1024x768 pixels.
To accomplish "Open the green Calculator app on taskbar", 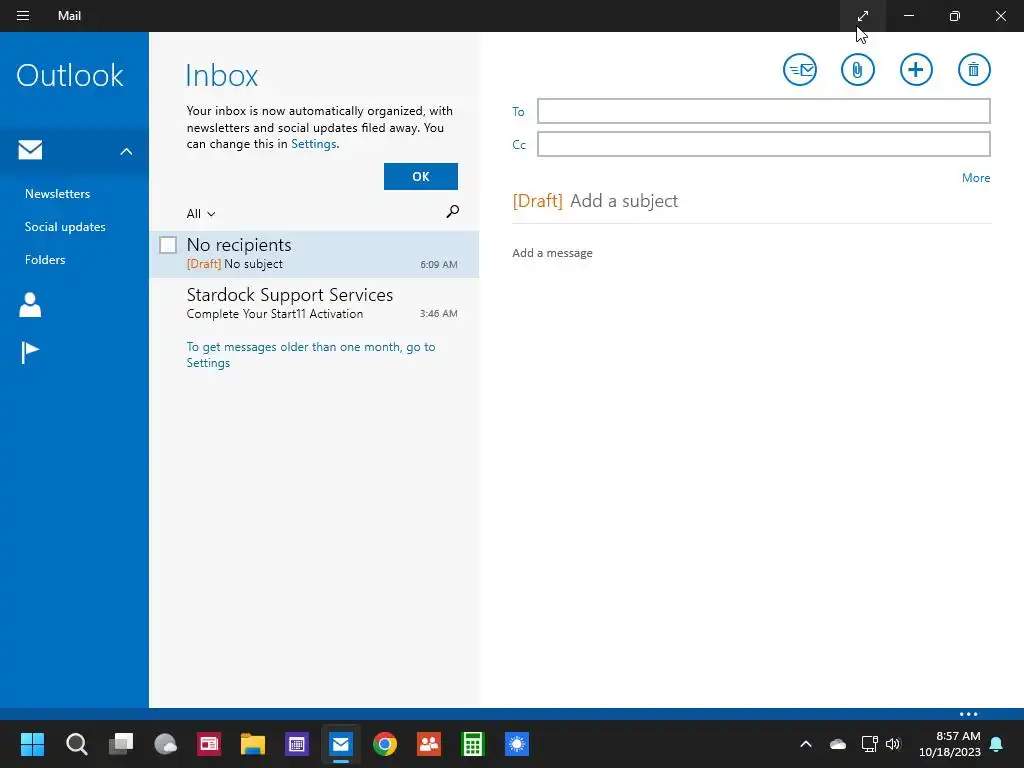I will pyautogui.click(x=472, y=744).
